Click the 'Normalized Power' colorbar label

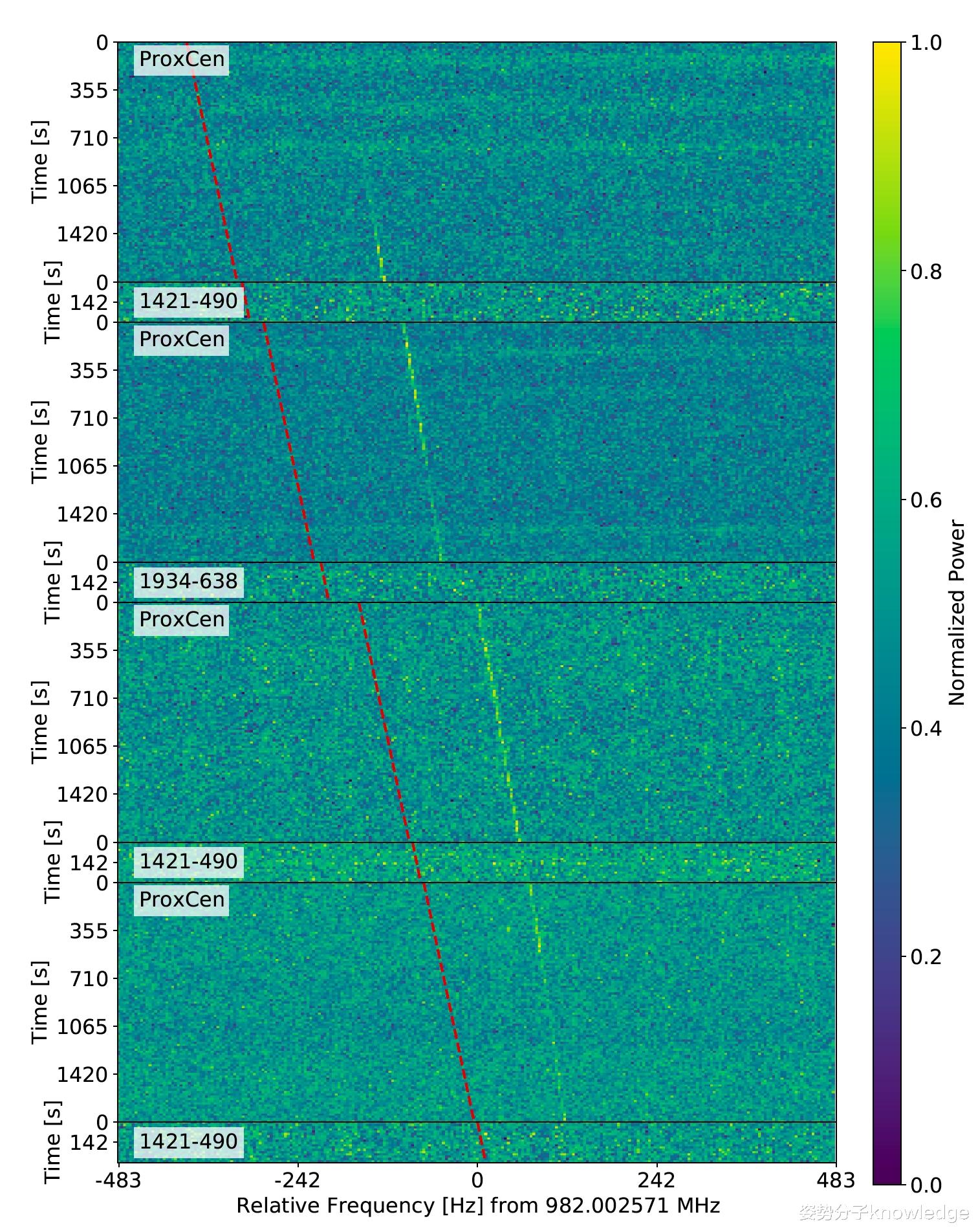(956, 612)
